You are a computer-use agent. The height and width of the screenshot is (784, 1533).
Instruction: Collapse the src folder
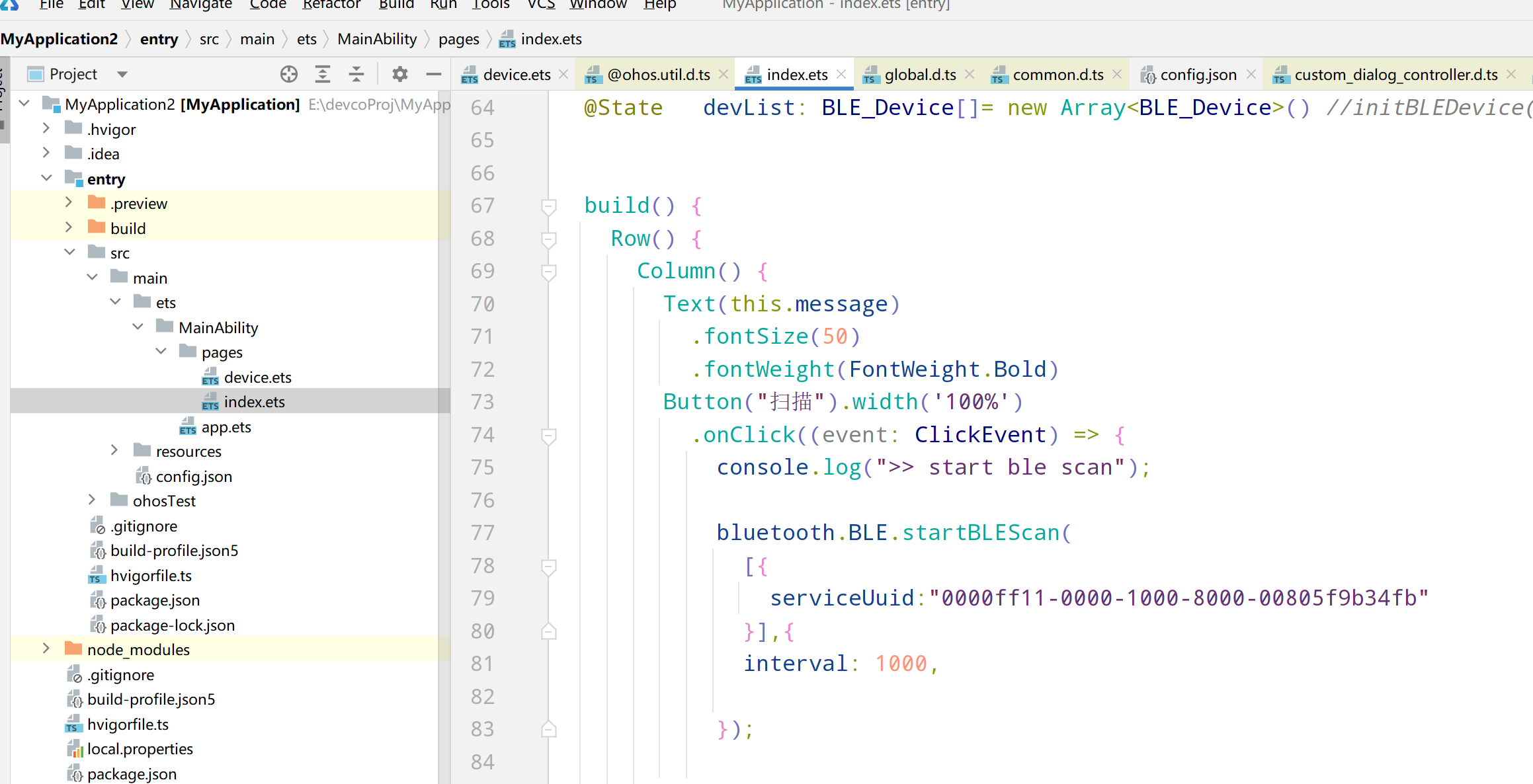pos(69,253)
